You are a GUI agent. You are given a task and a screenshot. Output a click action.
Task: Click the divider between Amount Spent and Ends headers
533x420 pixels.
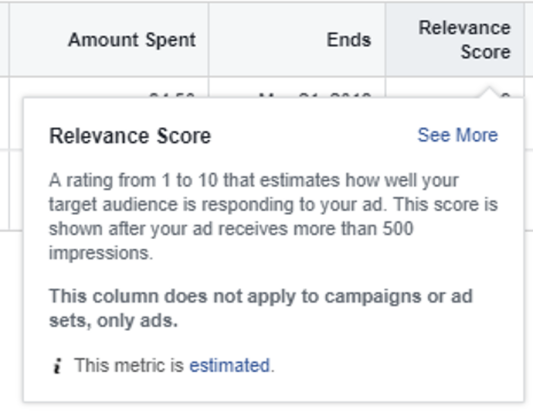click(x=209, y=40)
